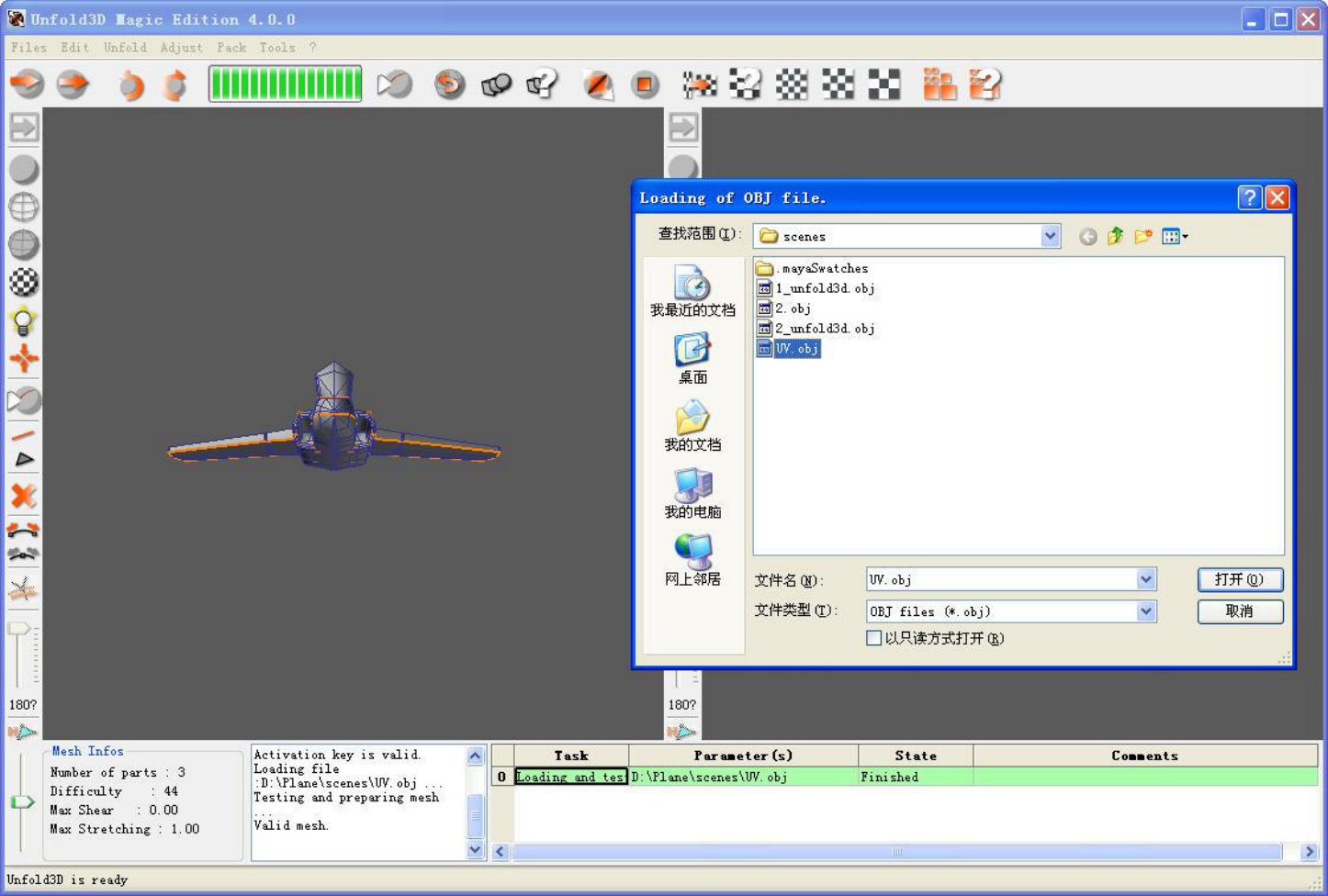Open the ? help menu
Viewport: 1328px width, 896px height.
pyautogui.click(x=312, y=48)
